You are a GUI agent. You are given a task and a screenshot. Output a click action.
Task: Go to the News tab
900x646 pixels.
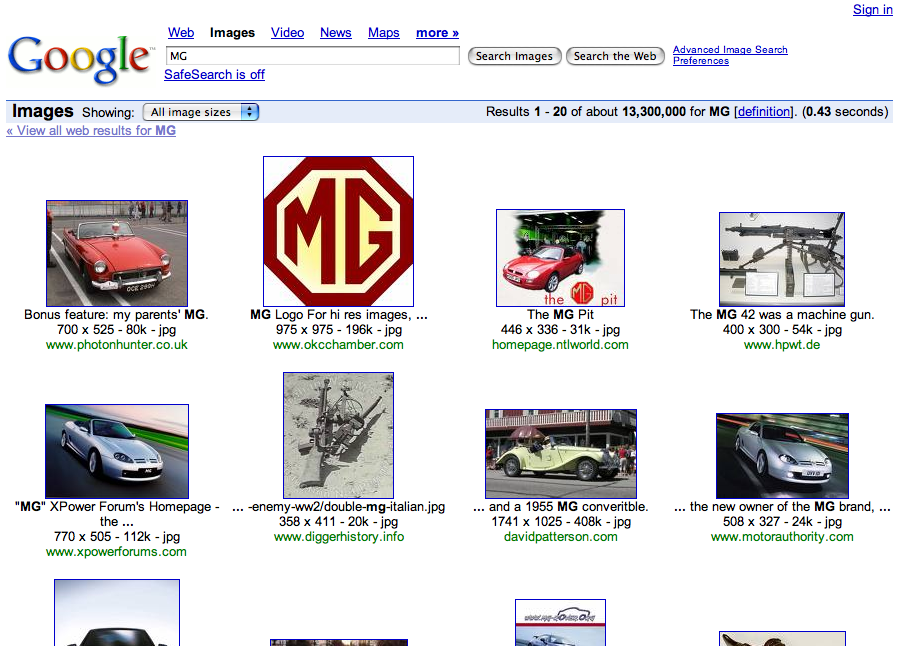pos(336,33)
